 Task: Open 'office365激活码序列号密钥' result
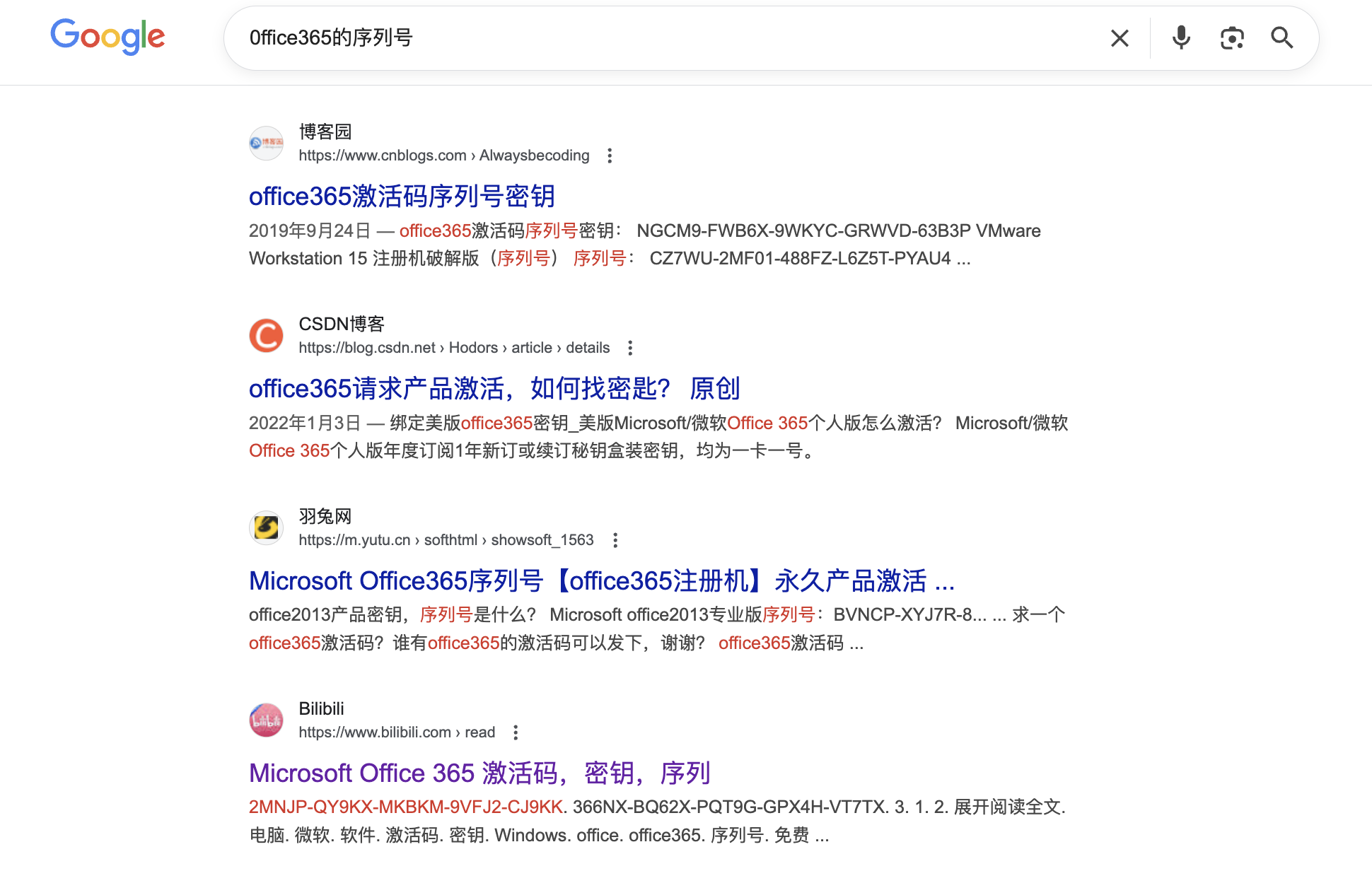point(402,197)
